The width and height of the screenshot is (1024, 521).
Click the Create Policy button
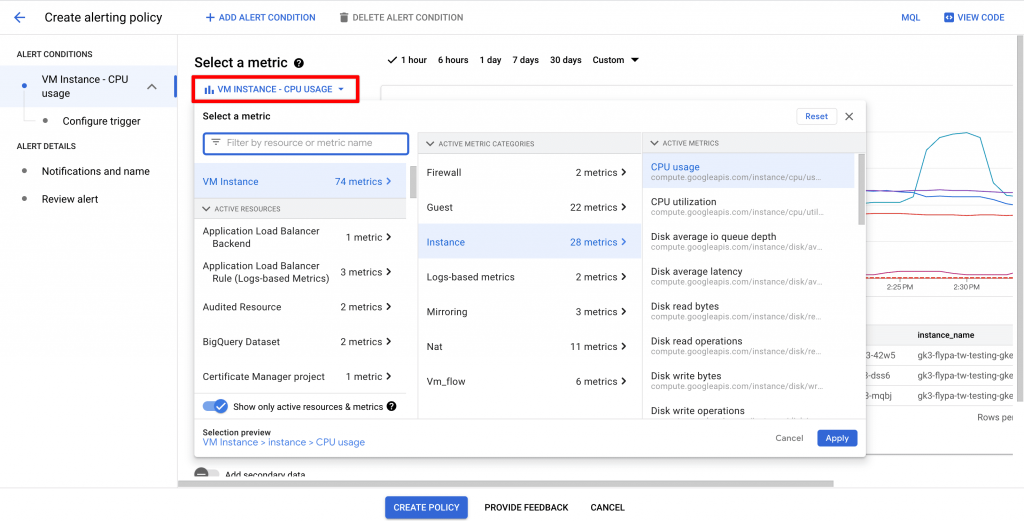tap(426, 507)
